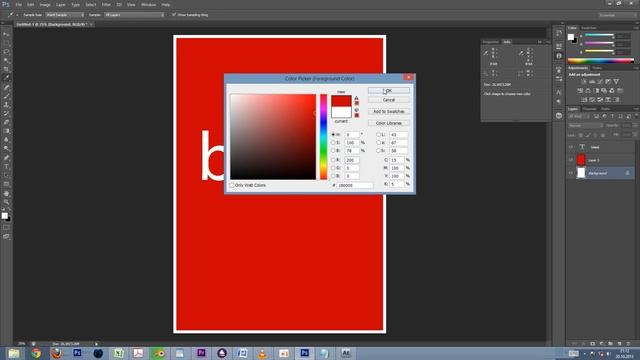Click the lock icon on Background layer
640x360 pixels.
pos(627,173)
